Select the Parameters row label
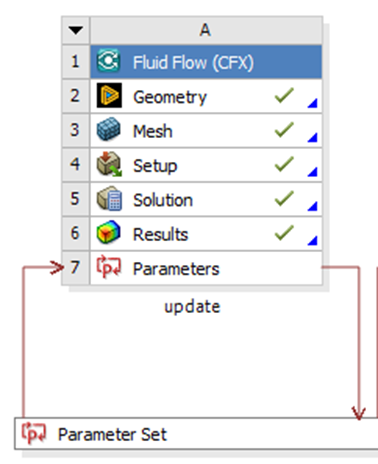 pyautogui.click(x=176, y=269)
